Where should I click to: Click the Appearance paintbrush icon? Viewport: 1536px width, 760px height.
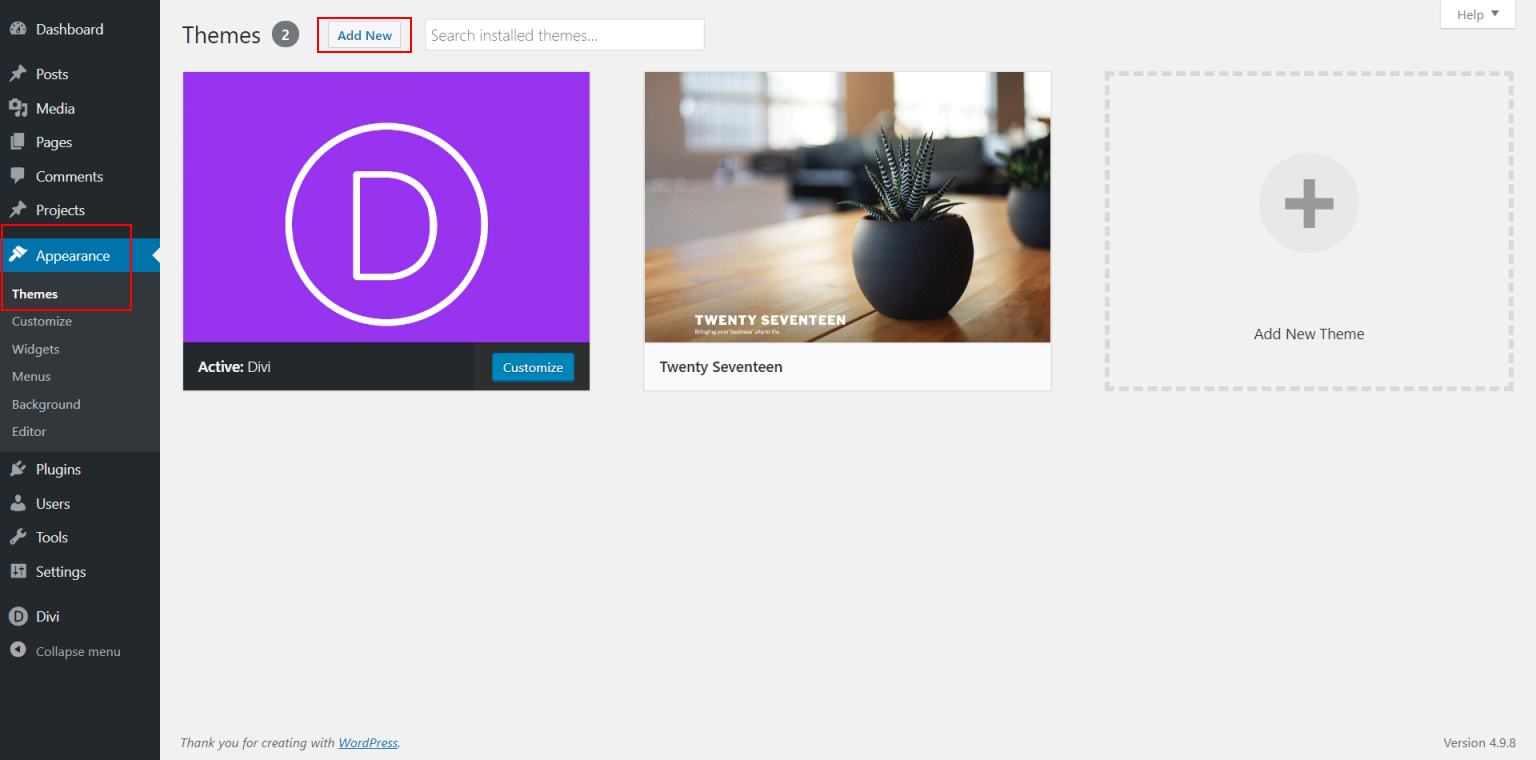17,255
